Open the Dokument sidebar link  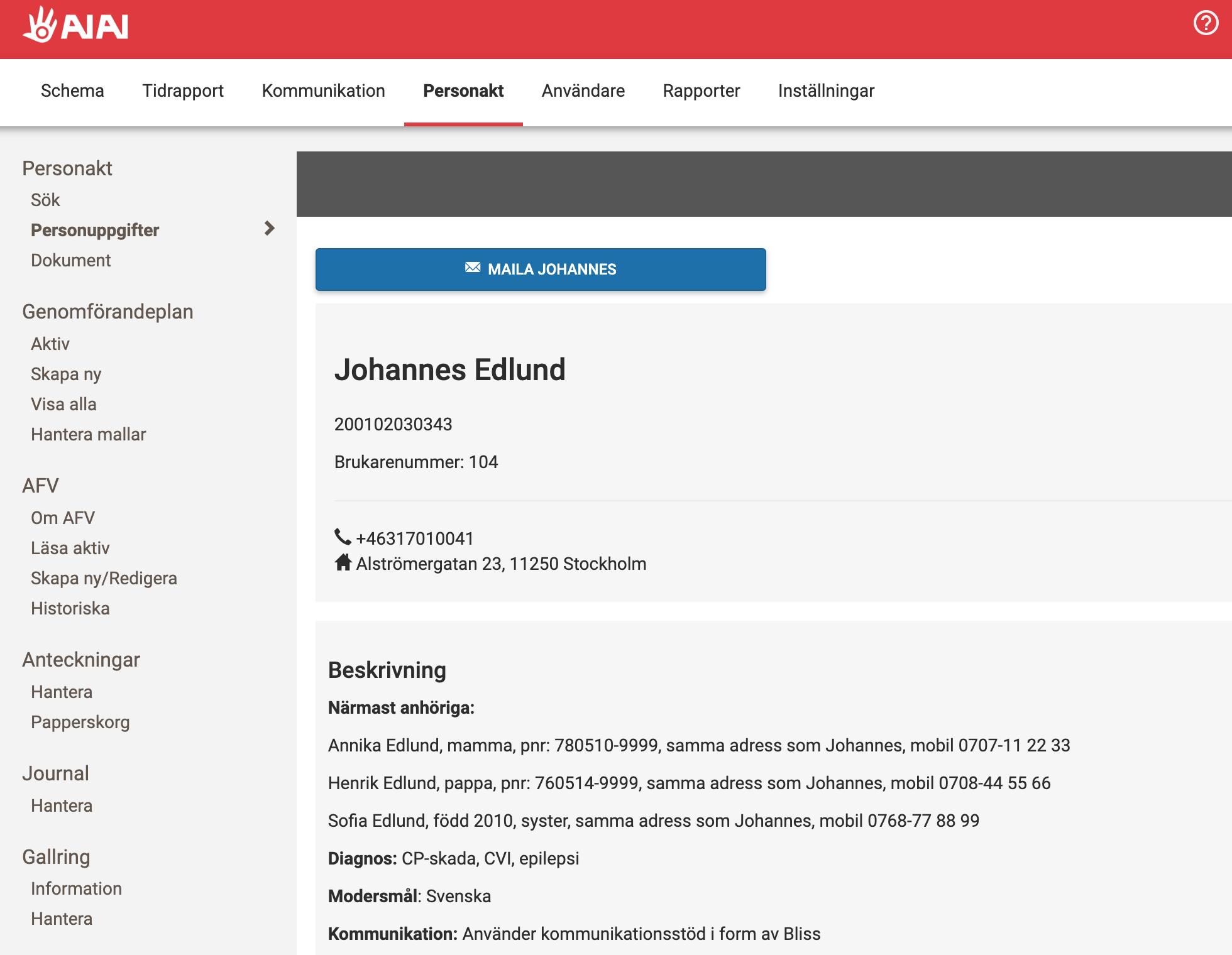70,260
